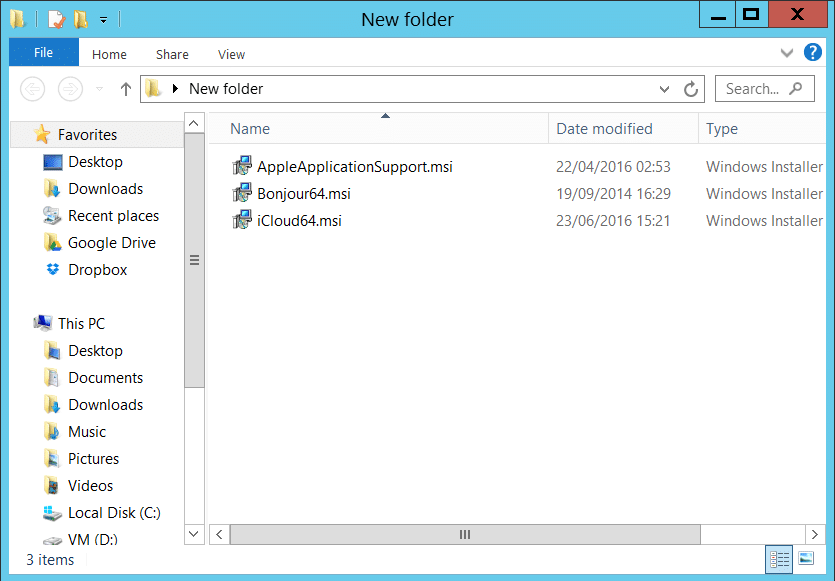Screen dimensions: 835x581
Task: Select the date 23/06/2016 15:21
Action: [x=613, y=221]
